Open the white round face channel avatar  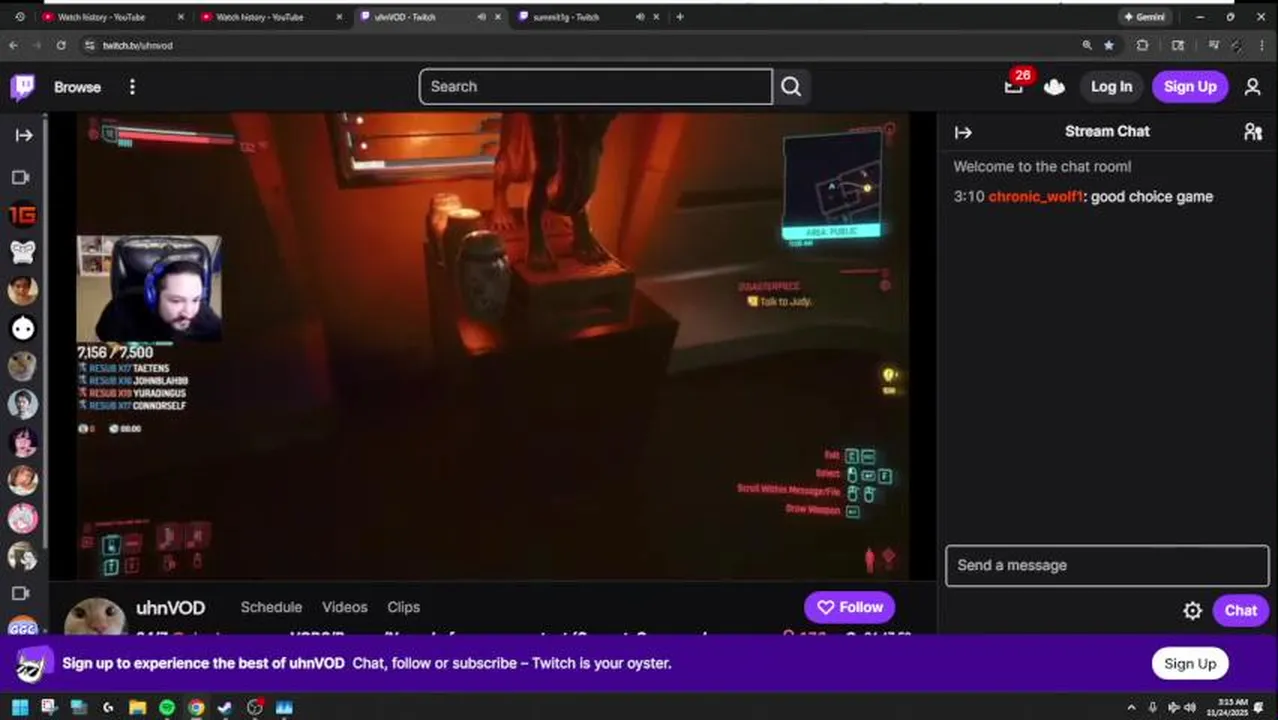23,328
